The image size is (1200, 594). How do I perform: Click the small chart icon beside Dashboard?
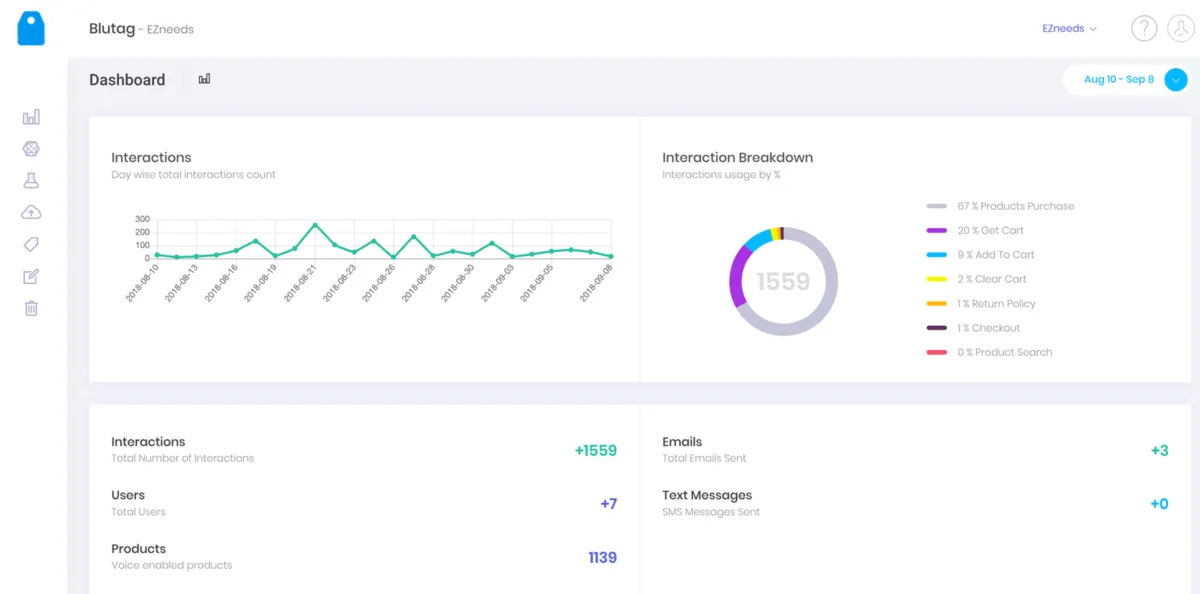(x=204, y=79)
